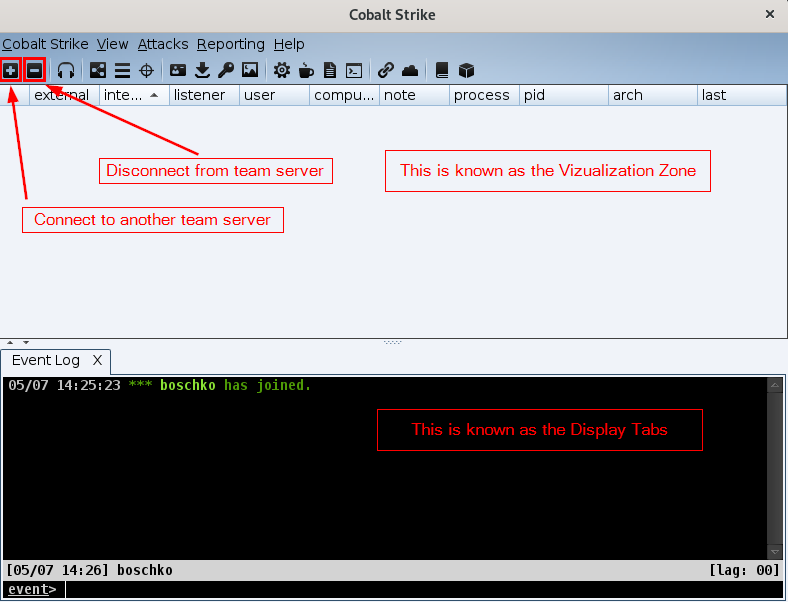Sort by the pid column header
Screen dimensions: 788x602
coord(564,95)
